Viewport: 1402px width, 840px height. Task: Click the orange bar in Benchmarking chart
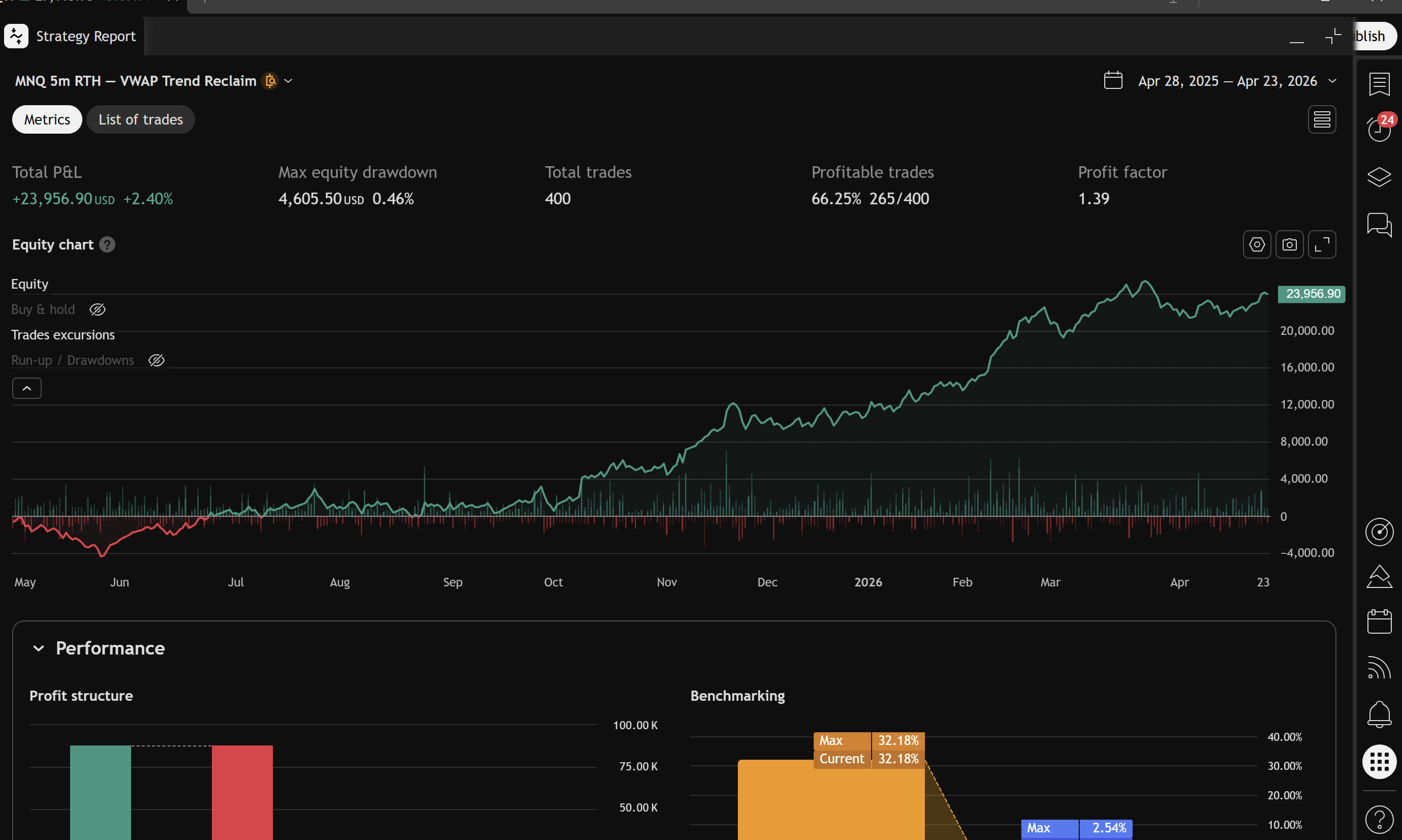[x=831, y=800]
